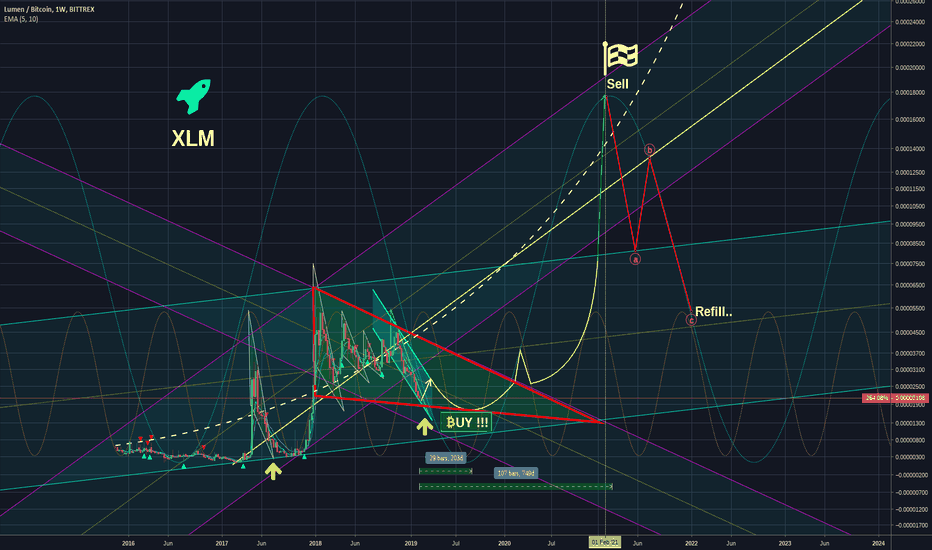Click the 0.00012500 price axis label
932x550 pixels.
(910, 172)
